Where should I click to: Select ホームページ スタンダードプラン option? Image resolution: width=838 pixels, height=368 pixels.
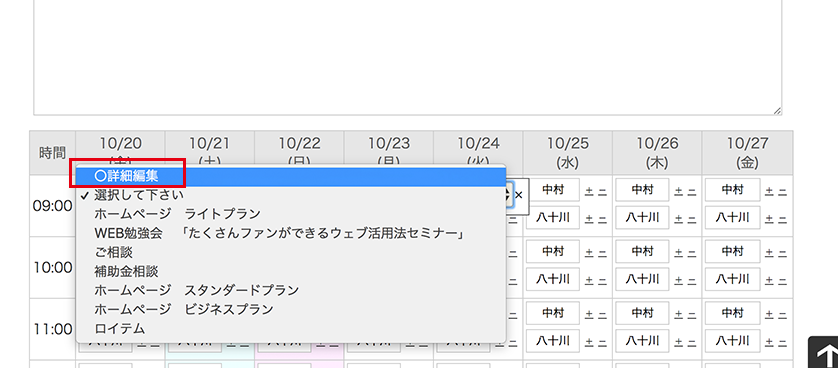(291, 291)
